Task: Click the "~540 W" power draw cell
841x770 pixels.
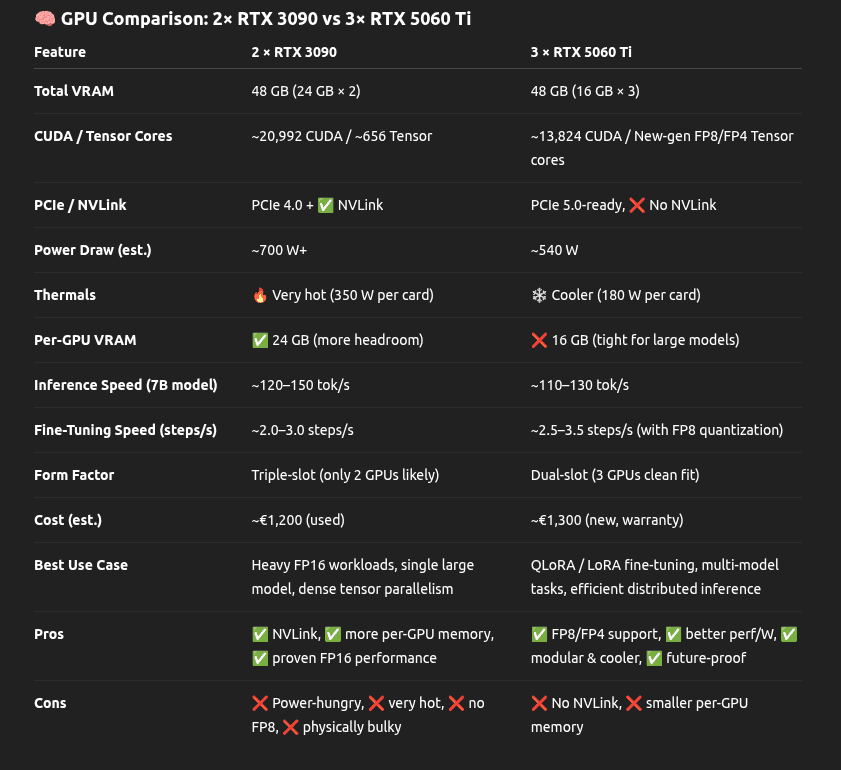Action: click(x=554, y=250)
